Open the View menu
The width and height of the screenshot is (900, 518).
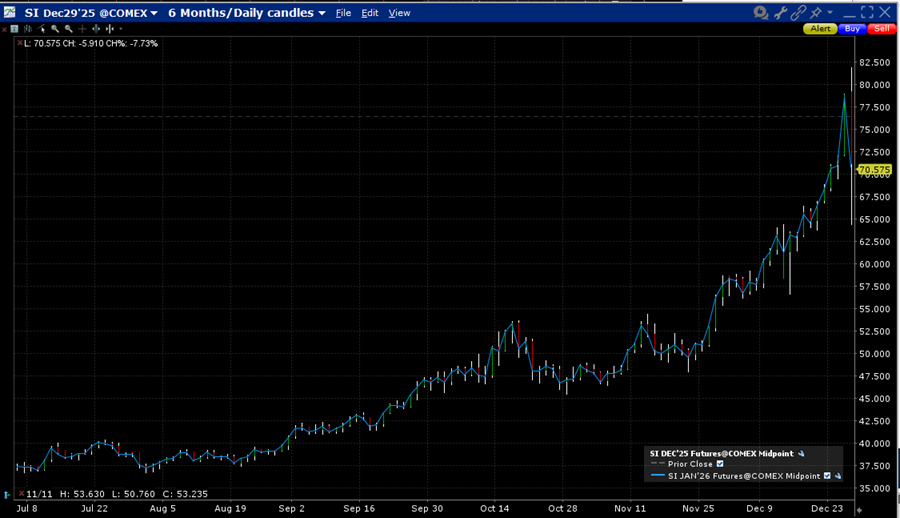(399, 13)
